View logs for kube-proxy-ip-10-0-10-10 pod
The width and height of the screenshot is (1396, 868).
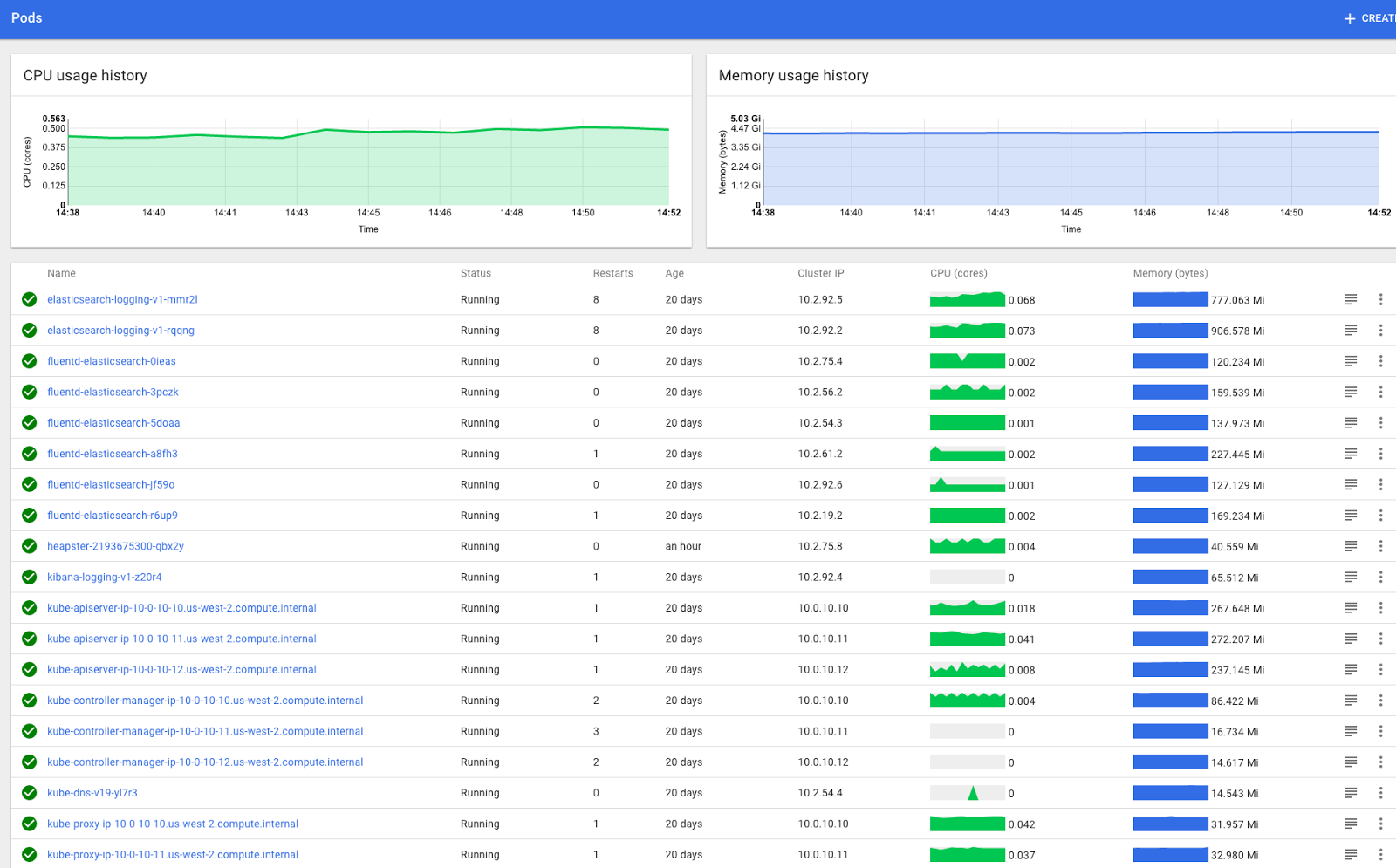[1351, 824]
